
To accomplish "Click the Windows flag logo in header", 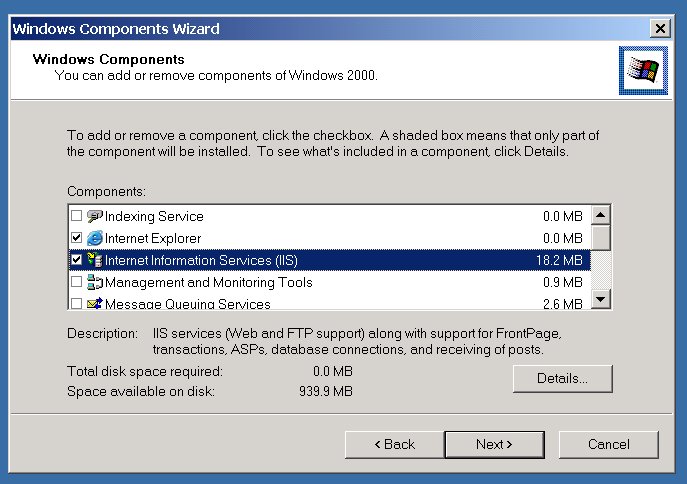I will click(x=643, y=70).
